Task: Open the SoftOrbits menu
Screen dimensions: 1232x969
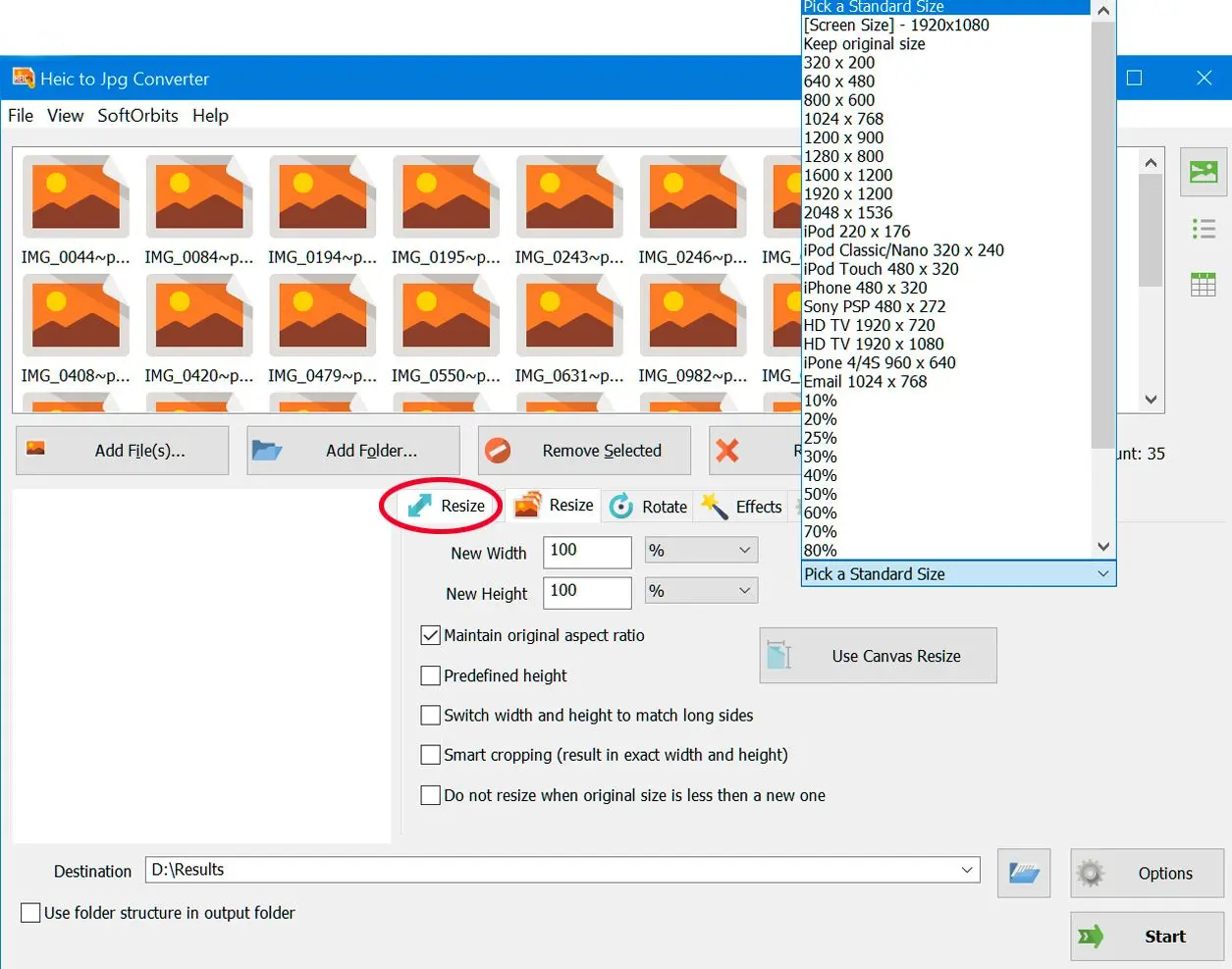Action: point(137,116)
